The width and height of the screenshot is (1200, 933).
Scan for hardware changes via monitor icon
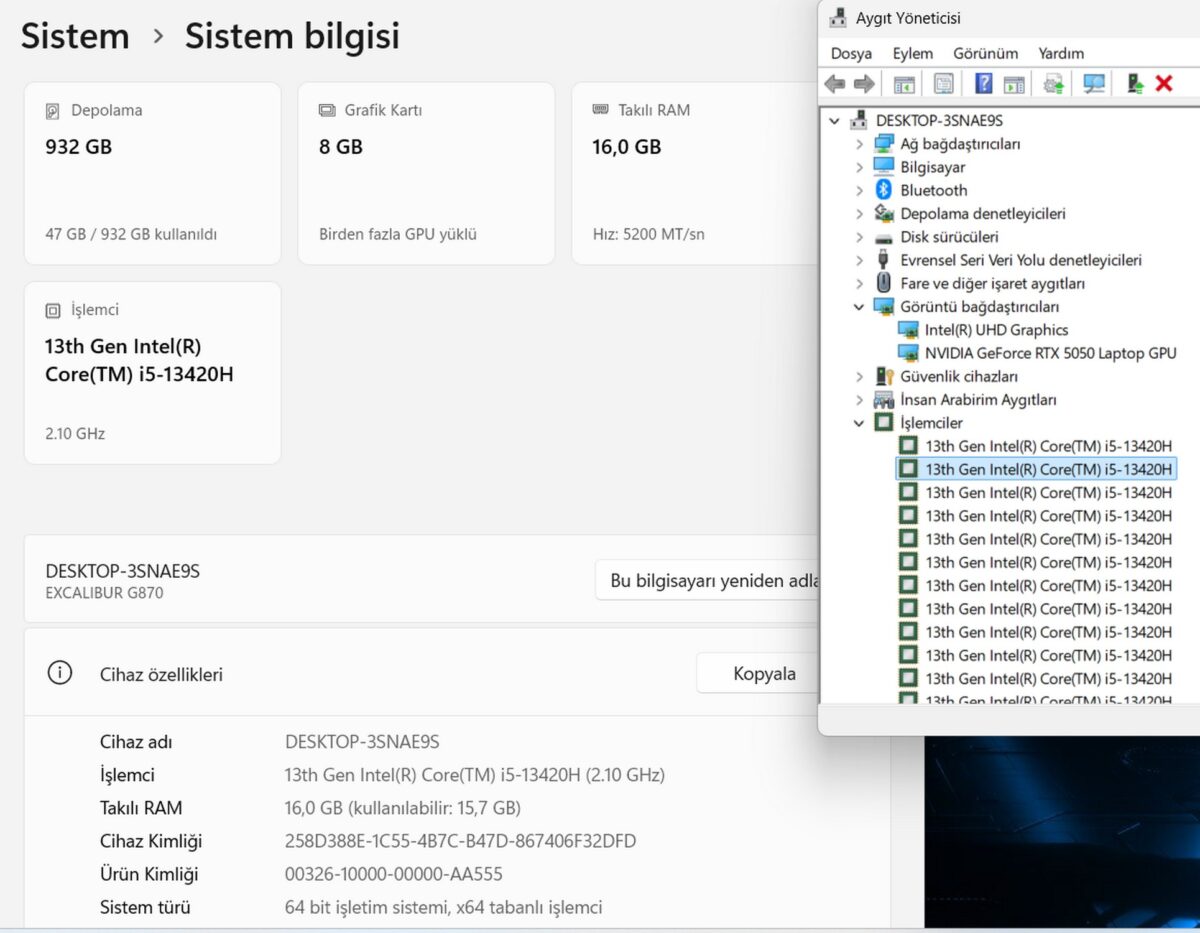[1094, 84]
